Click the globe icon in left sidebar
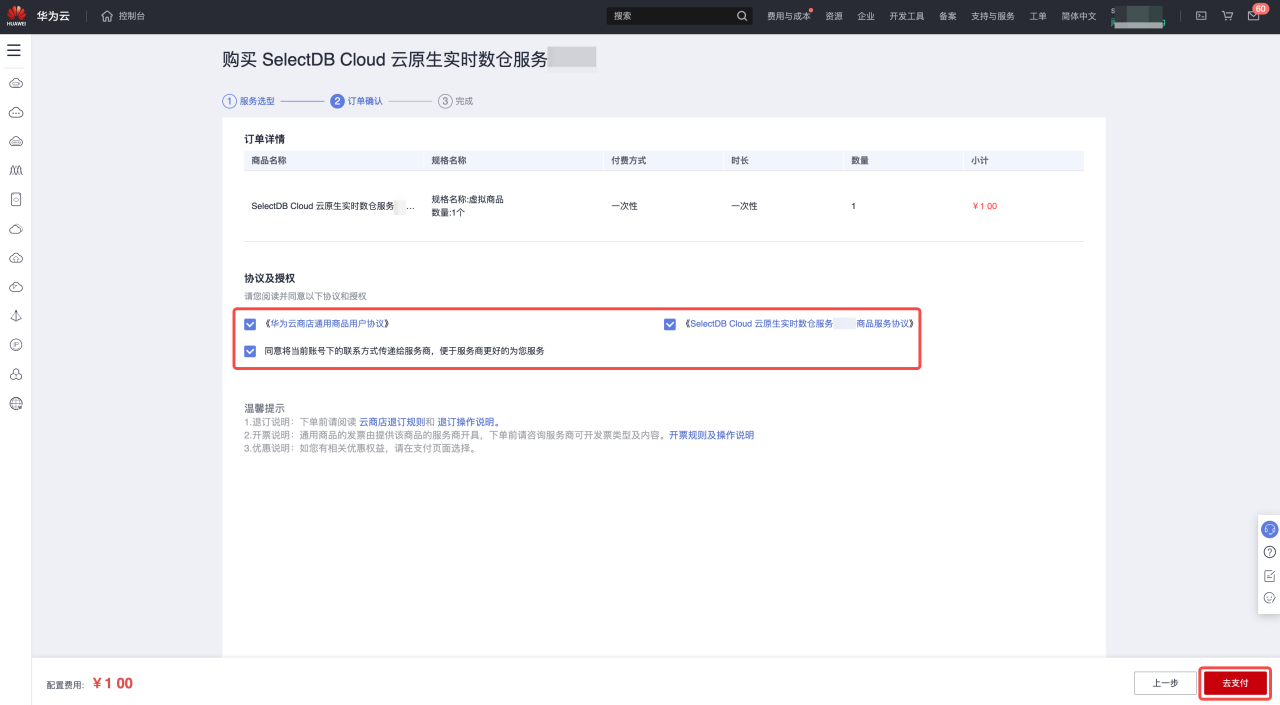1280x705 pixels. 16,404
